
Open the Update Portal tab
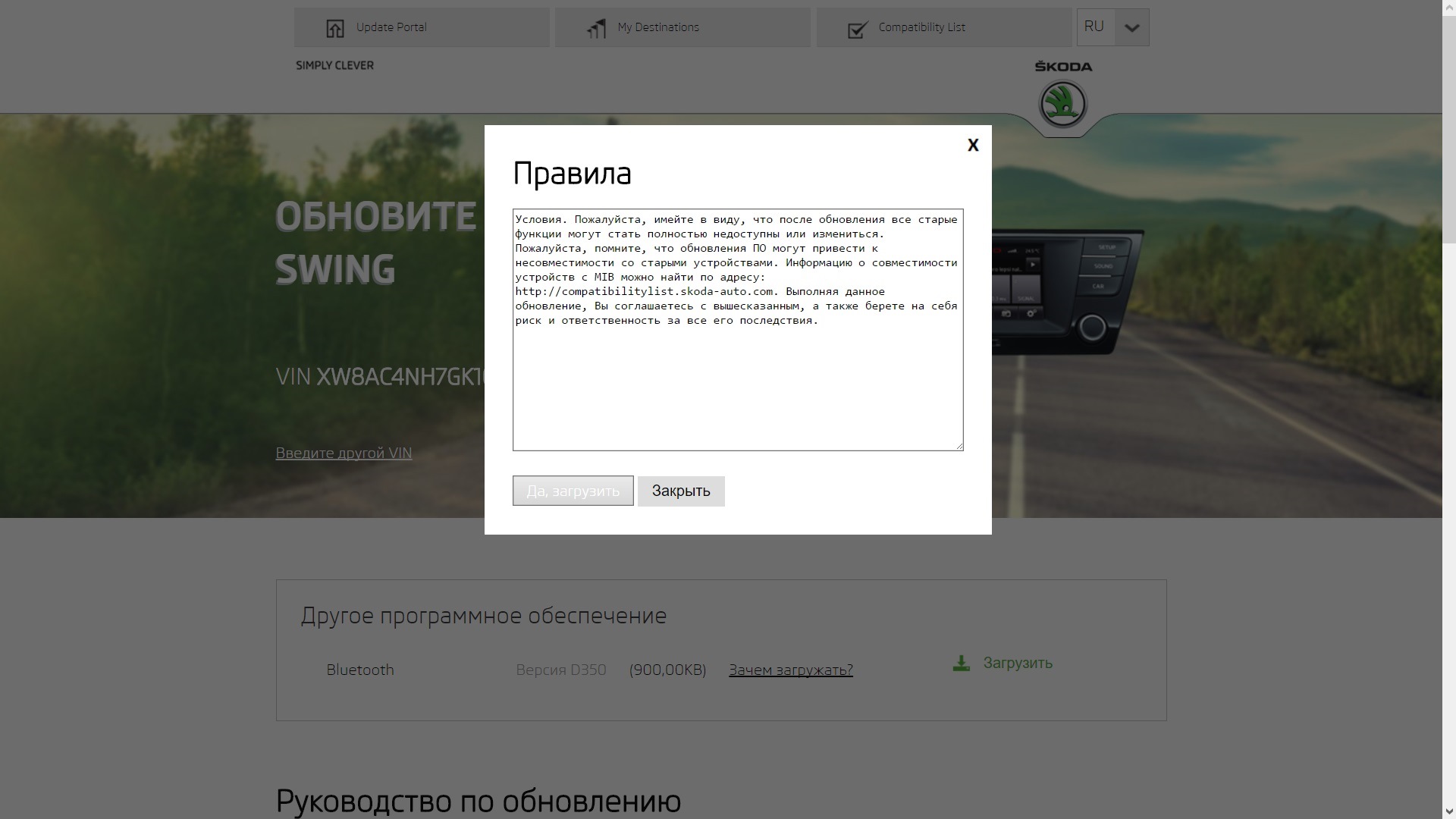422,27
